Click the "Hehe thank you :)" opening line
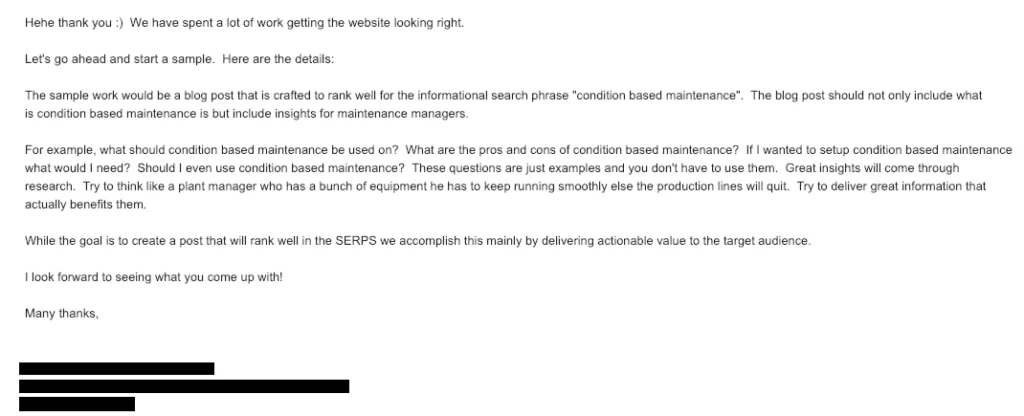The height and width of the screenshot is (416, 1024). pos(74,23)
